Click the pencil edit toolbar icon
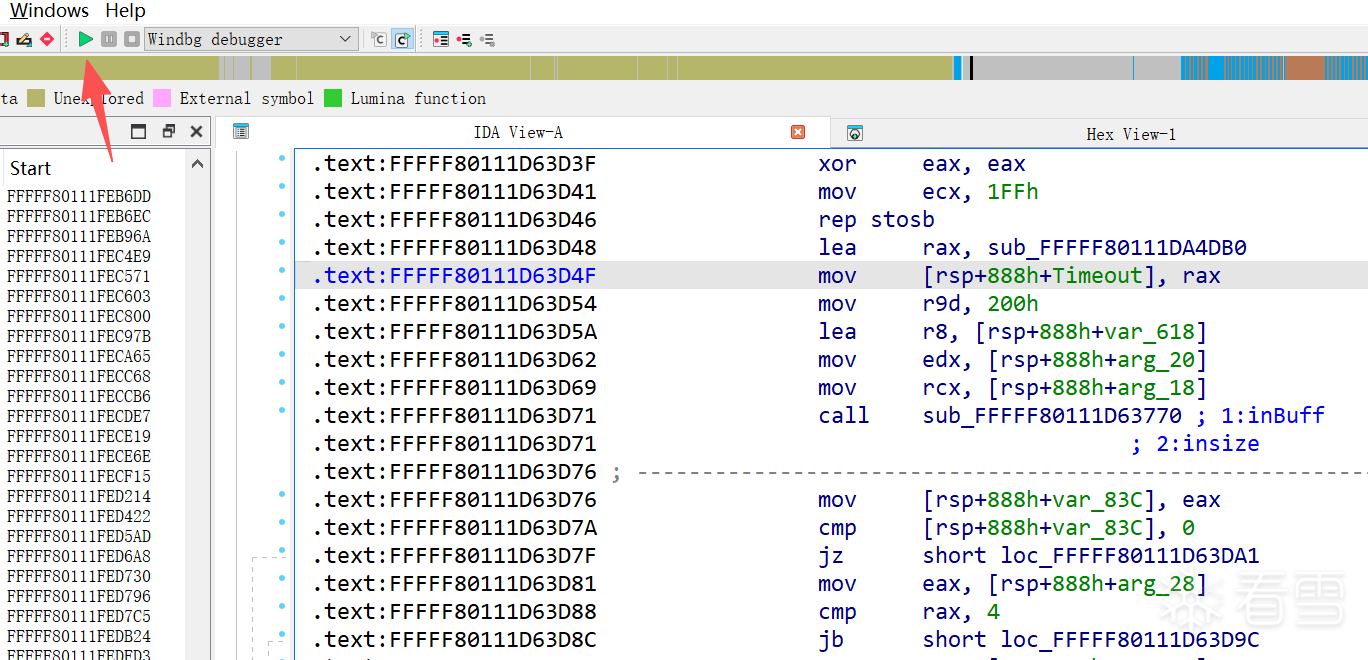 tap(24, 39)
